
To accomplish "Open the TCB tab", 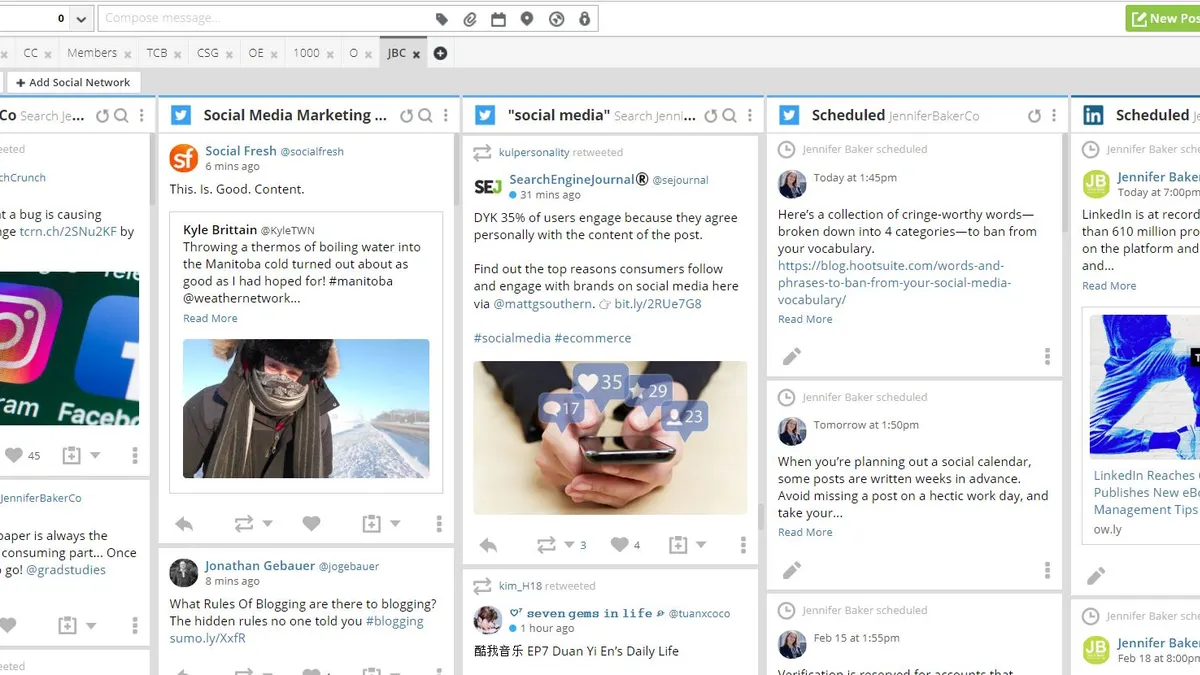I will pos(157,53).
